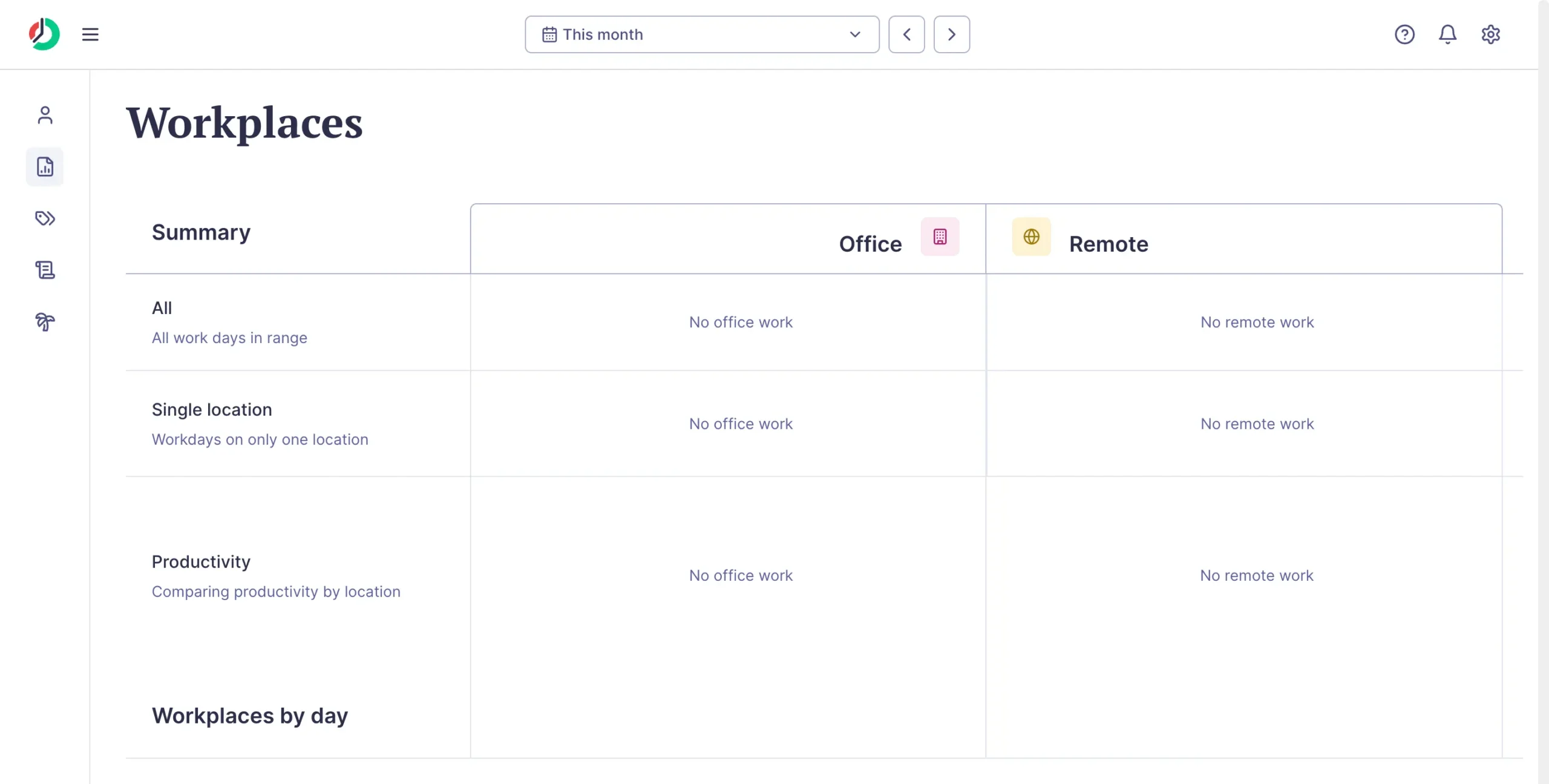This screenshot has height=784, width=1549.
Task: Click 'No remote work' in the All row
Action: pyautogui.click(x=1257, y=322)
